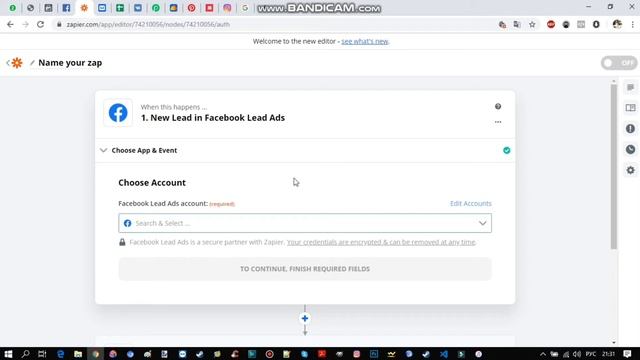Click the browser back arrow
Image resolution: width=640 pixels, height=360 pixels.
point(10,24)
